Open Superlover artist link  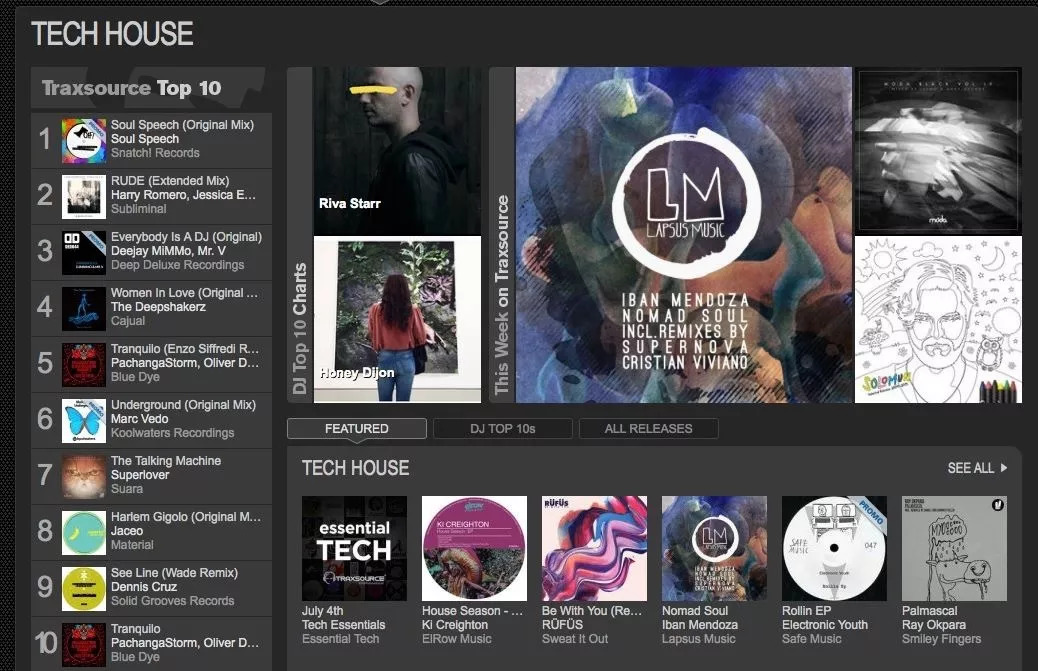click(140, 475)
